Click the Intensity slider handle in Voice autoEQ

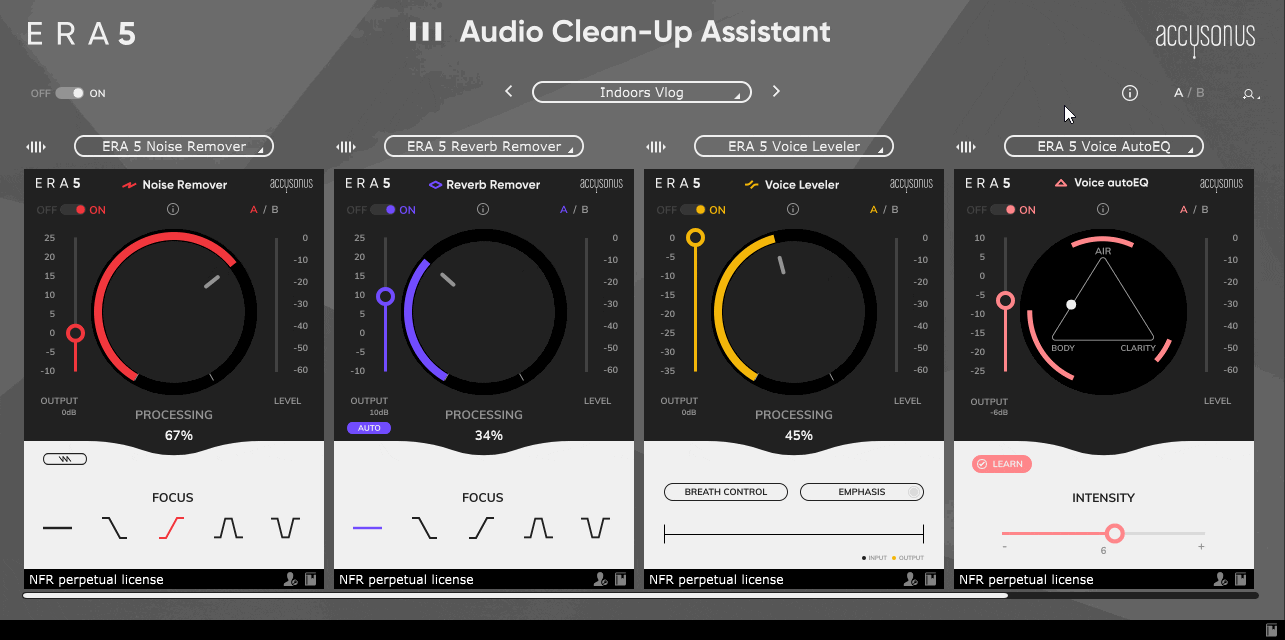click(x=1115, y=533)
